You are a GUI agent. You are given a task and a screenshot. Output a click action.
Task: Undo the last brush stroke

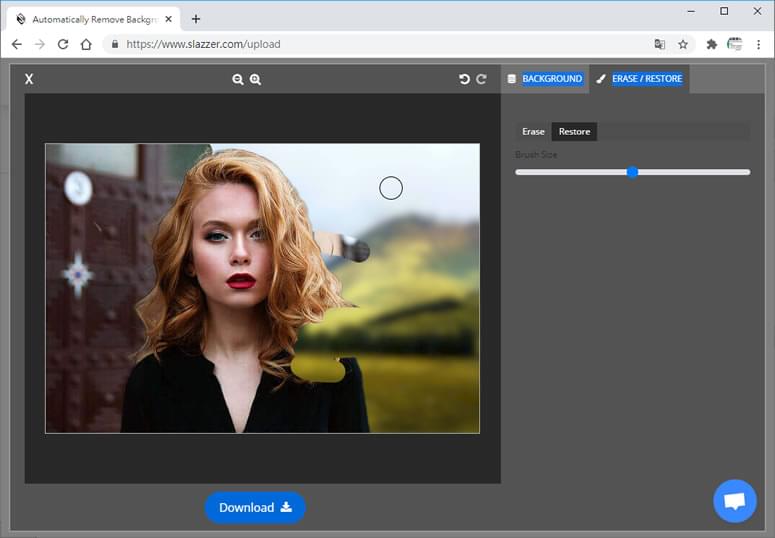point(464,79)
